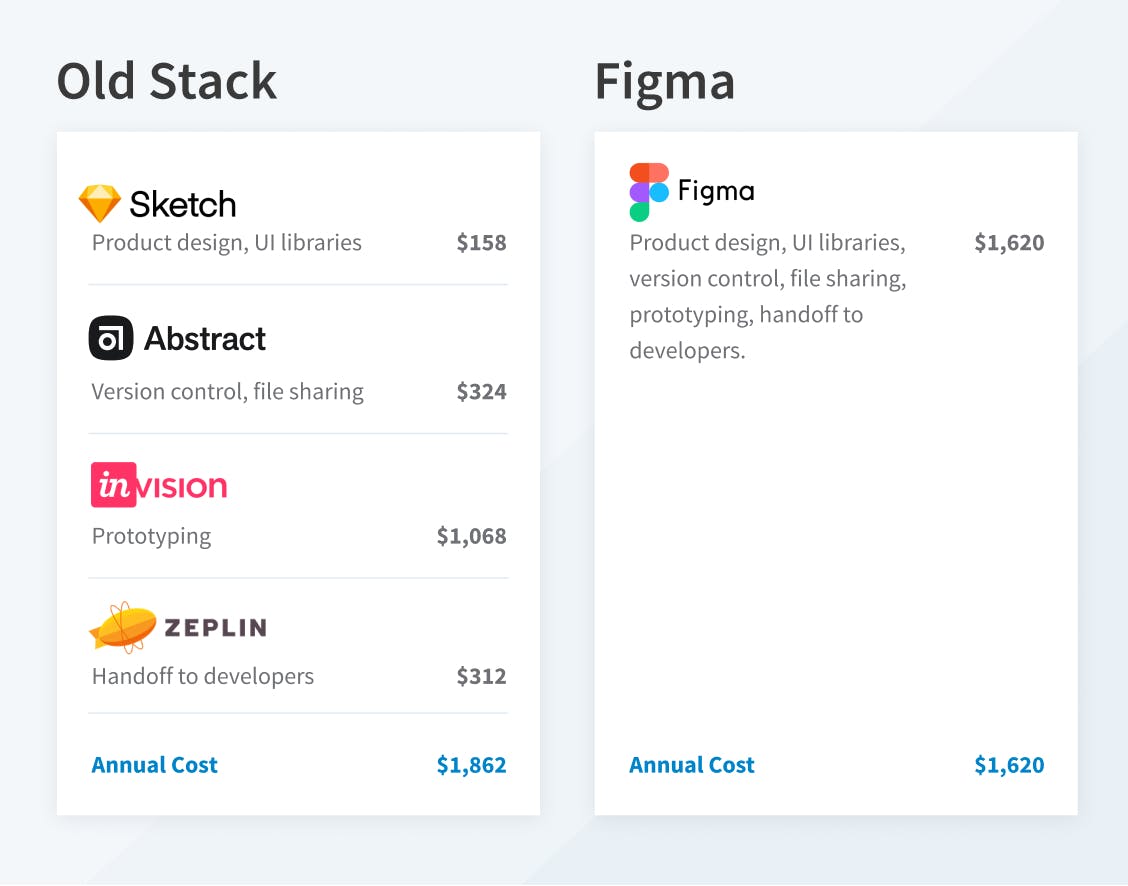Click the 'Prototyping' description text
Screen dimensions: 1128x886
pos(151,536)
